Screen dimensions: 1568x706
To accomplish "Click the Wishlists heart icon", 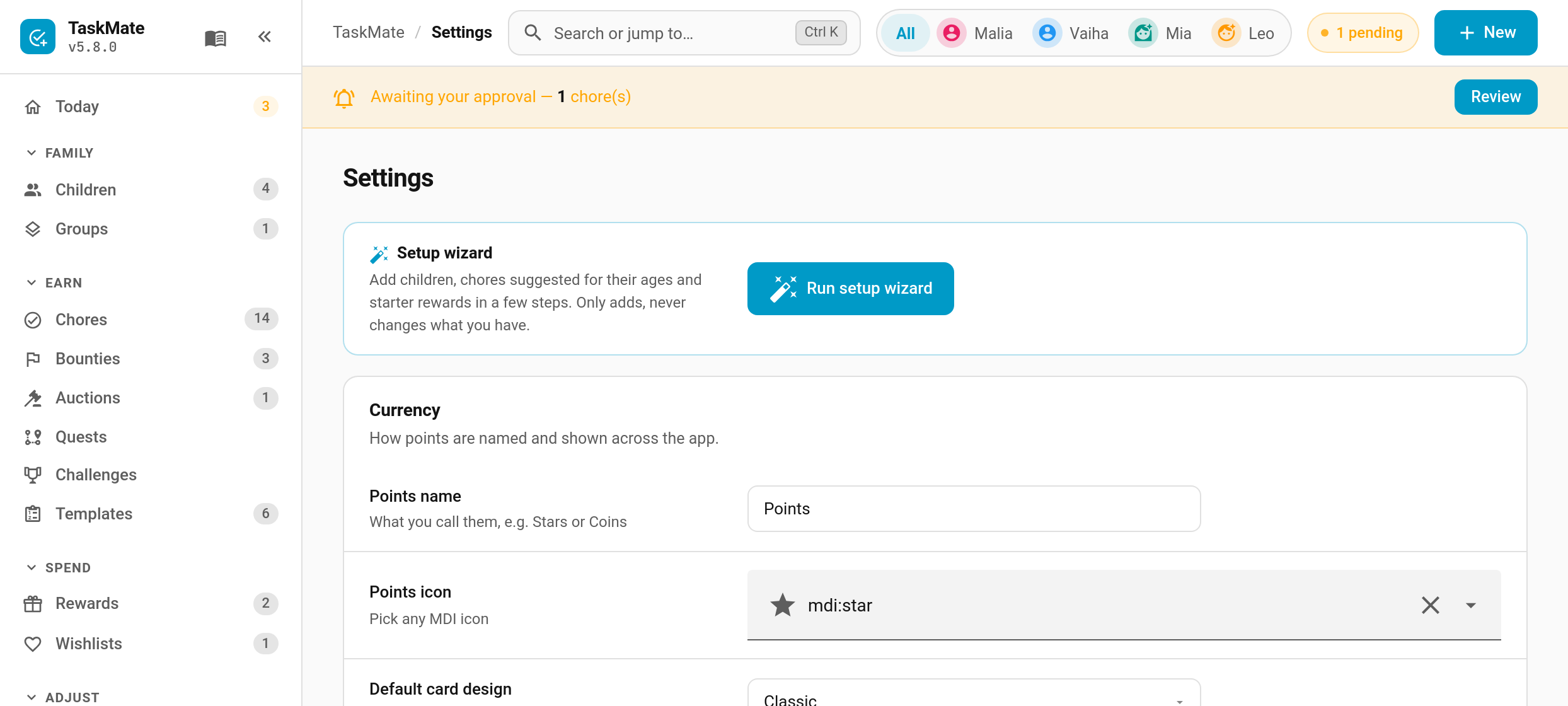I will [x=33, y=644].
